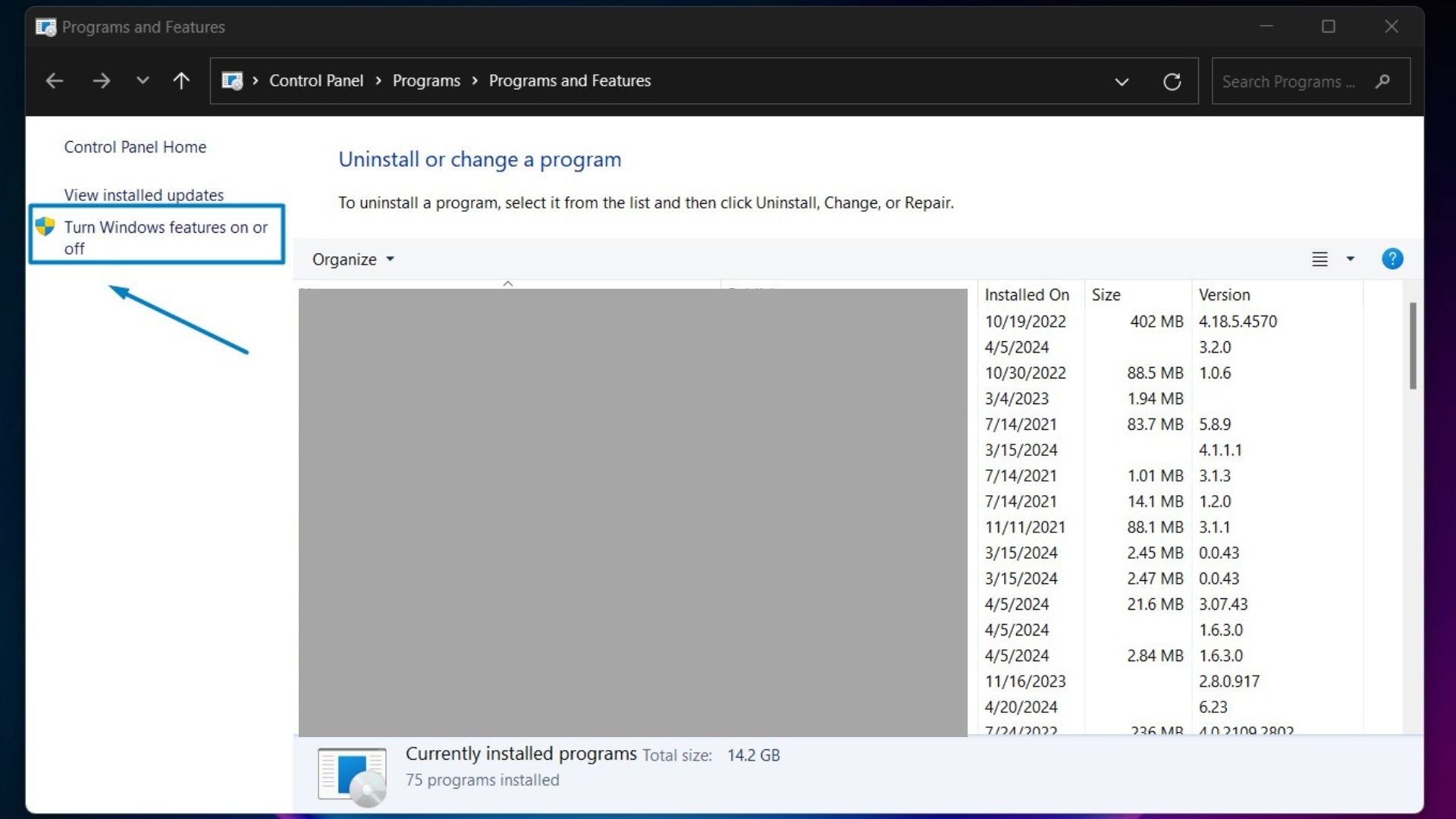Click the Search Programs input field
Image resolution: width=1456 pixels, height=819 pixels.
click(1304, 81)
